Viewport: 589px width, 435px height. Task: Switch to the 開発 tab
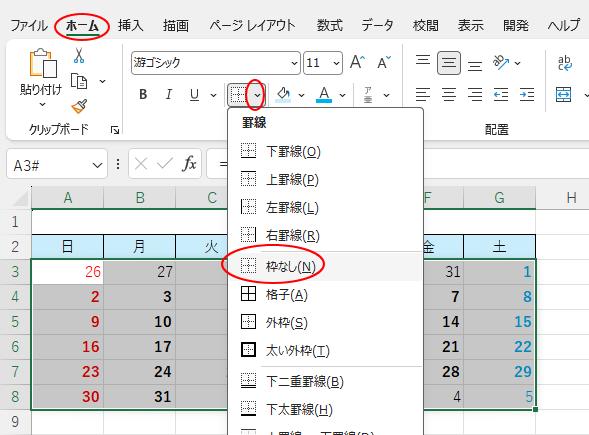[516, 26]
